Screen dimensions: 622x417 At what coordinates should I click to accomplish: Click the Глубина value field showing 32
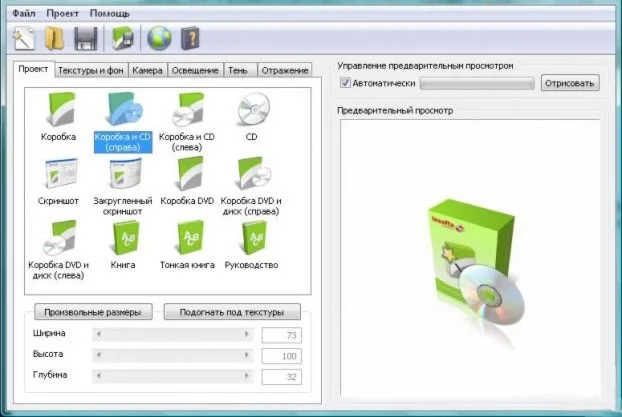click(x=282, y=377)
